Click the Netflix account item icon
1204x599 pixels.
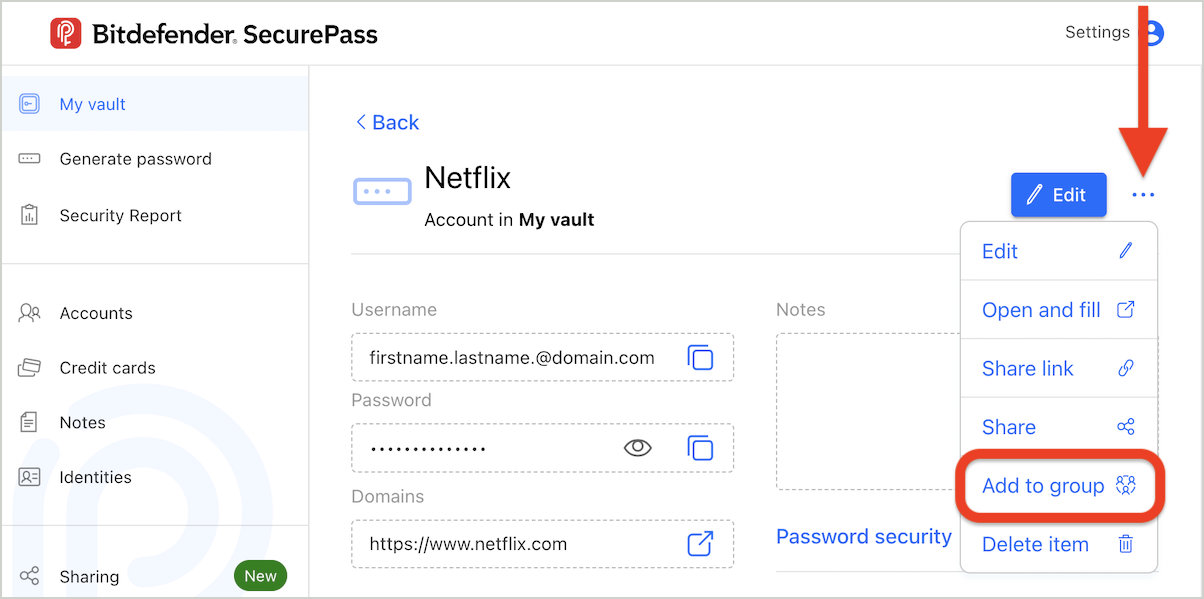[x=382, y=191]
